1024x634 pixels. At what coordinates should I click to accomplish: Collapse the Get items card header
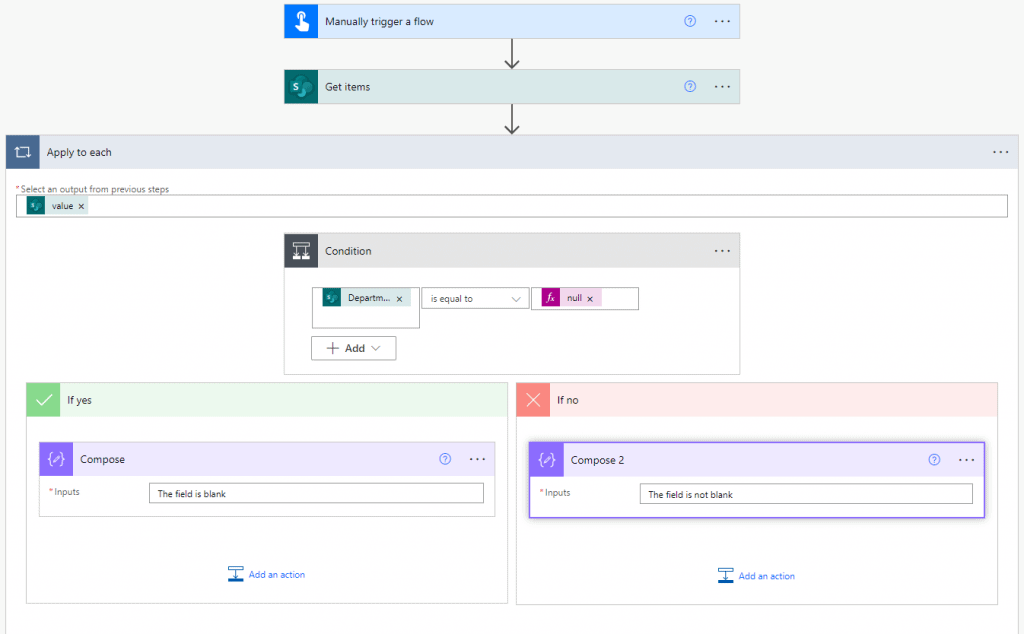pyautogui.click(x=512, y=87)
